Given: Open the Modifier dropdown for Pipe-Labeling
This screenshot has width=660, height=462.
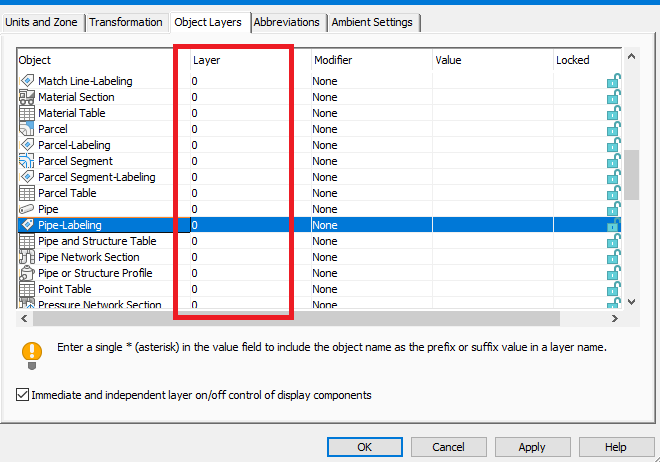Looking at the screenshot, I should (372, 225).
